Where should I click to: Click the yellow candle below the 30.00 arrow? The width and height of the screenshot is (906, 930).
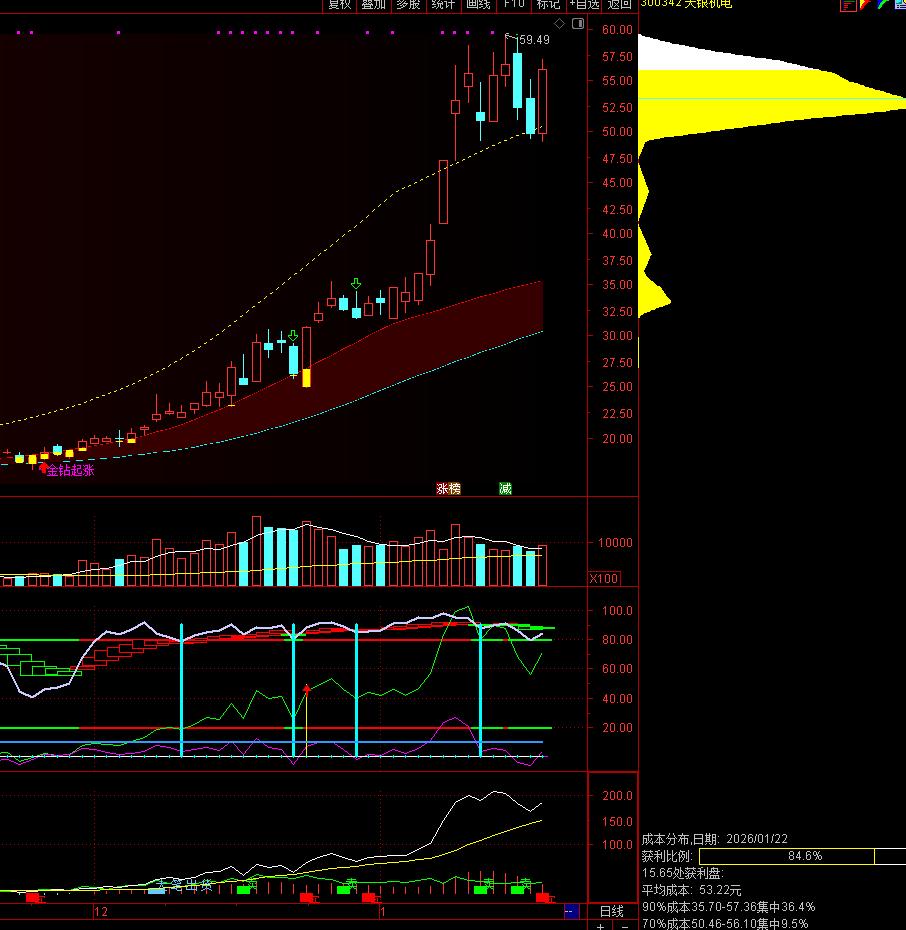pos(306,378)
